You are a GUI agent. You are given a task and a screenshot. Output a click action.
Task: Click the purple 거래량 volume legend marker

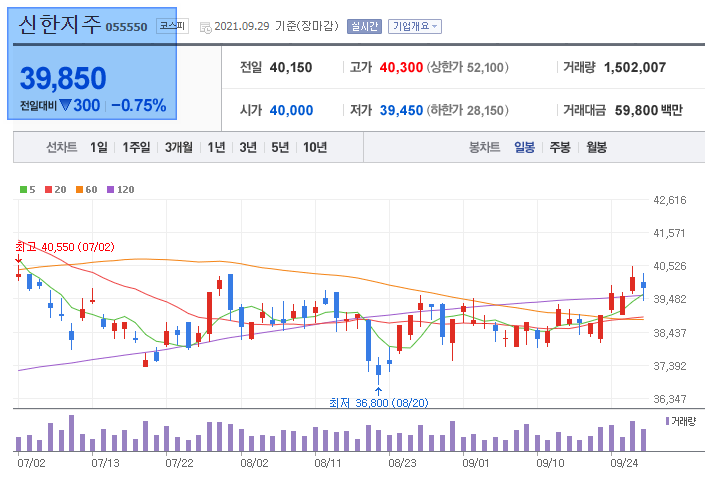pyautogui.click(x=667, y=421)
